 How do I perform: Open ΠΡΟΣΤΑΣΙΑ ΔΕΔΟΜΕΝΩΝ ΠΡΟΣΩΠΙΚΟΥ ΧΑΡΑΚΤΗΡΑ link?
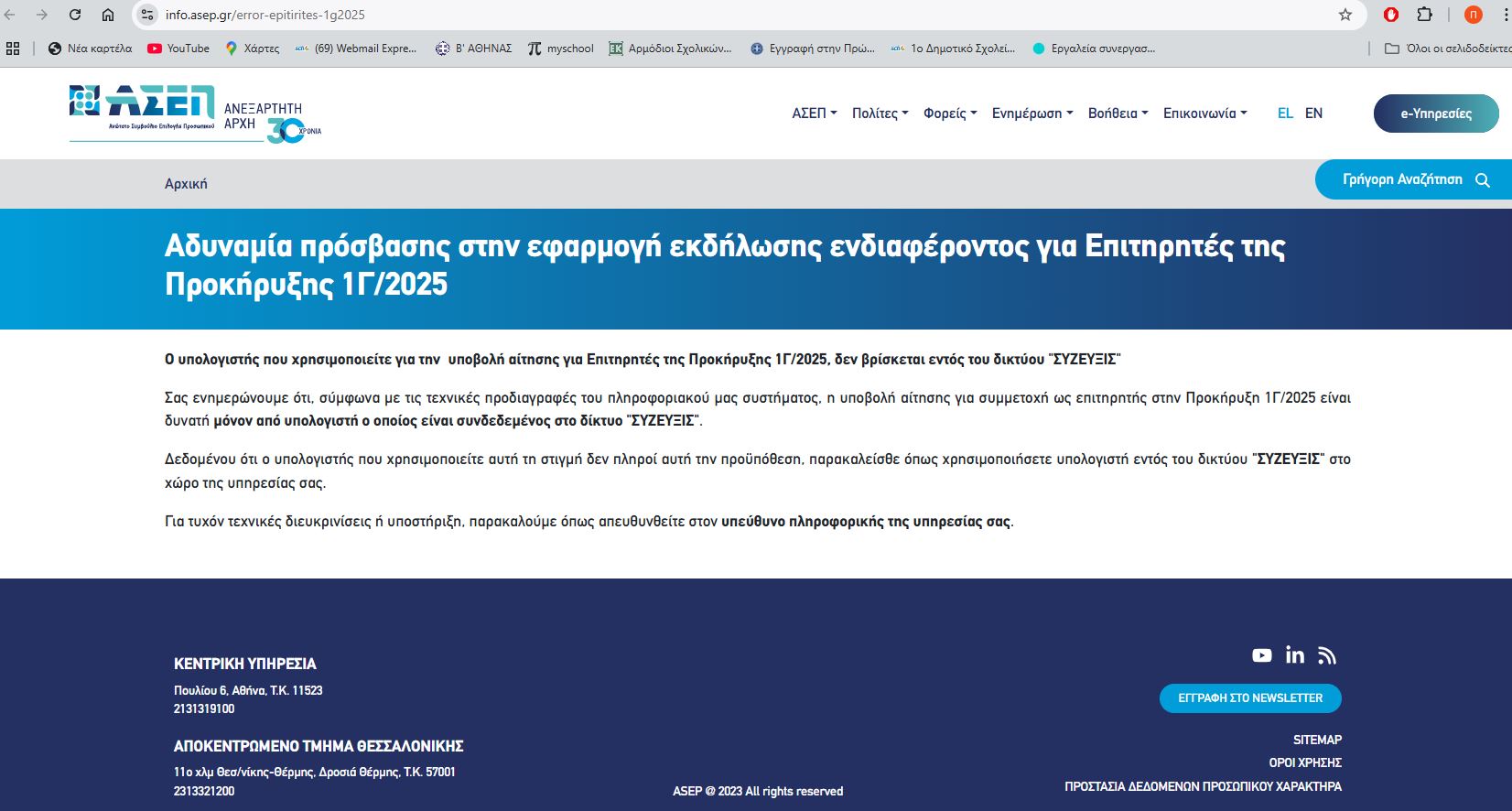click(x=1203, y=786)
